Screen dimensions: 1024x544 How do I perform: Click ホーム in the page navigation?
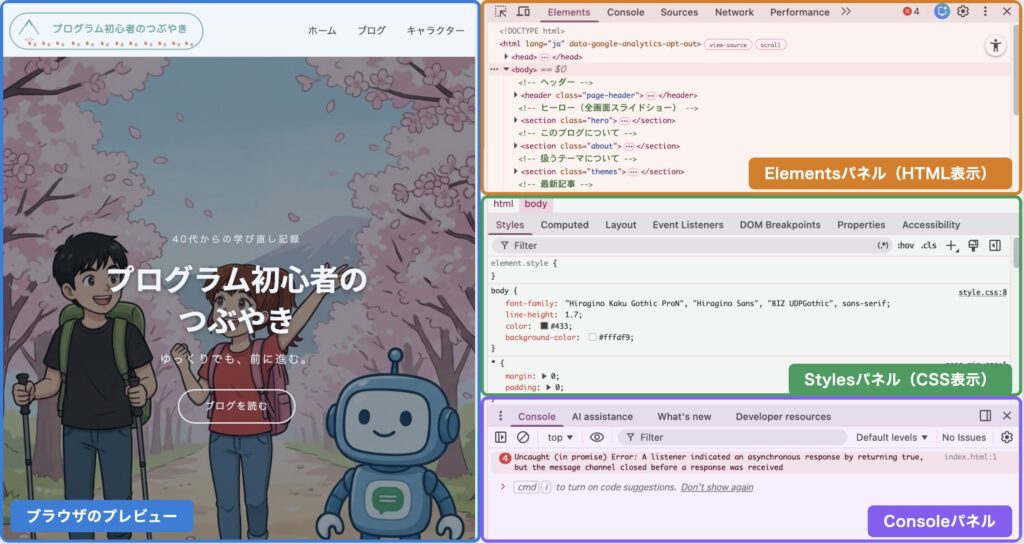pos(322,30)
